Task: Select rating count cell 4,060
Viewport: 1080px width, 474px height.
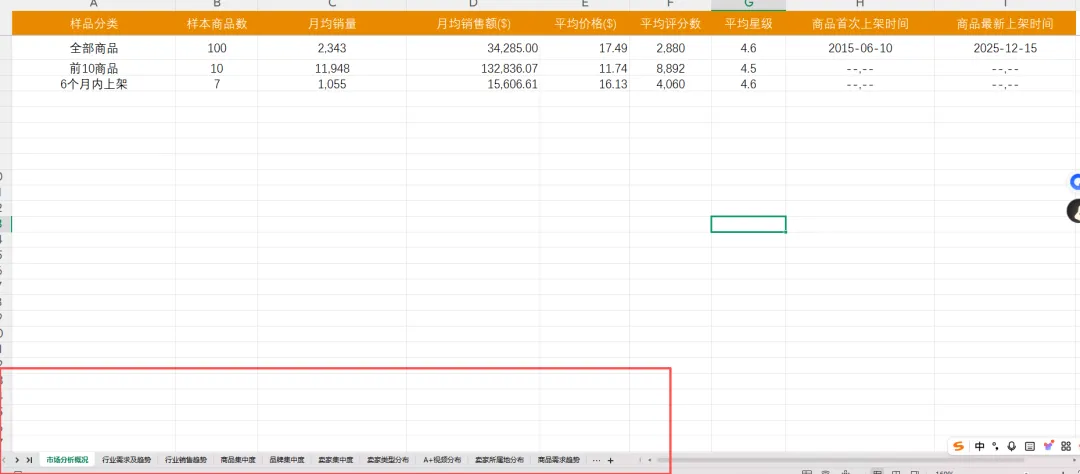Action: pyautogui.click(x=670, y=84)
